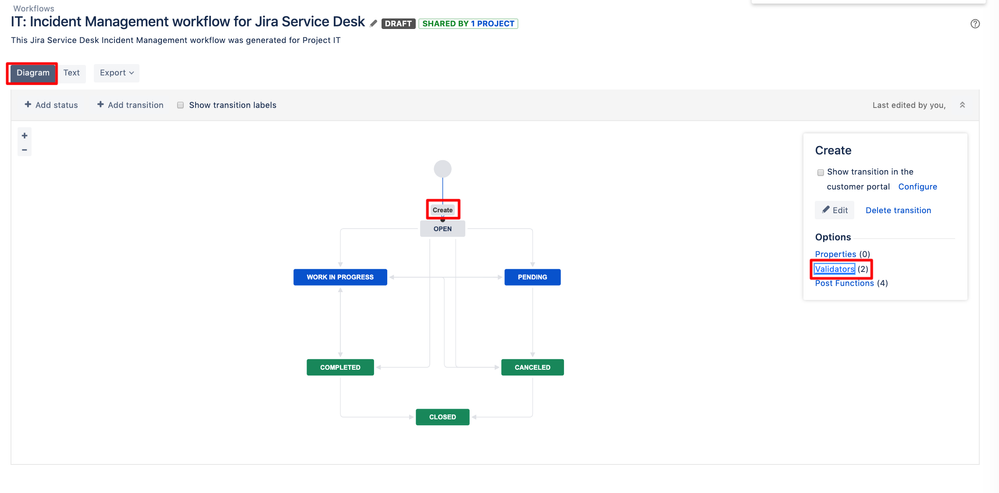The width and height of the screenshot is (999, 493).
Task: Click the 'Last edited by you,' text
Action: click(x=909, y=105)
